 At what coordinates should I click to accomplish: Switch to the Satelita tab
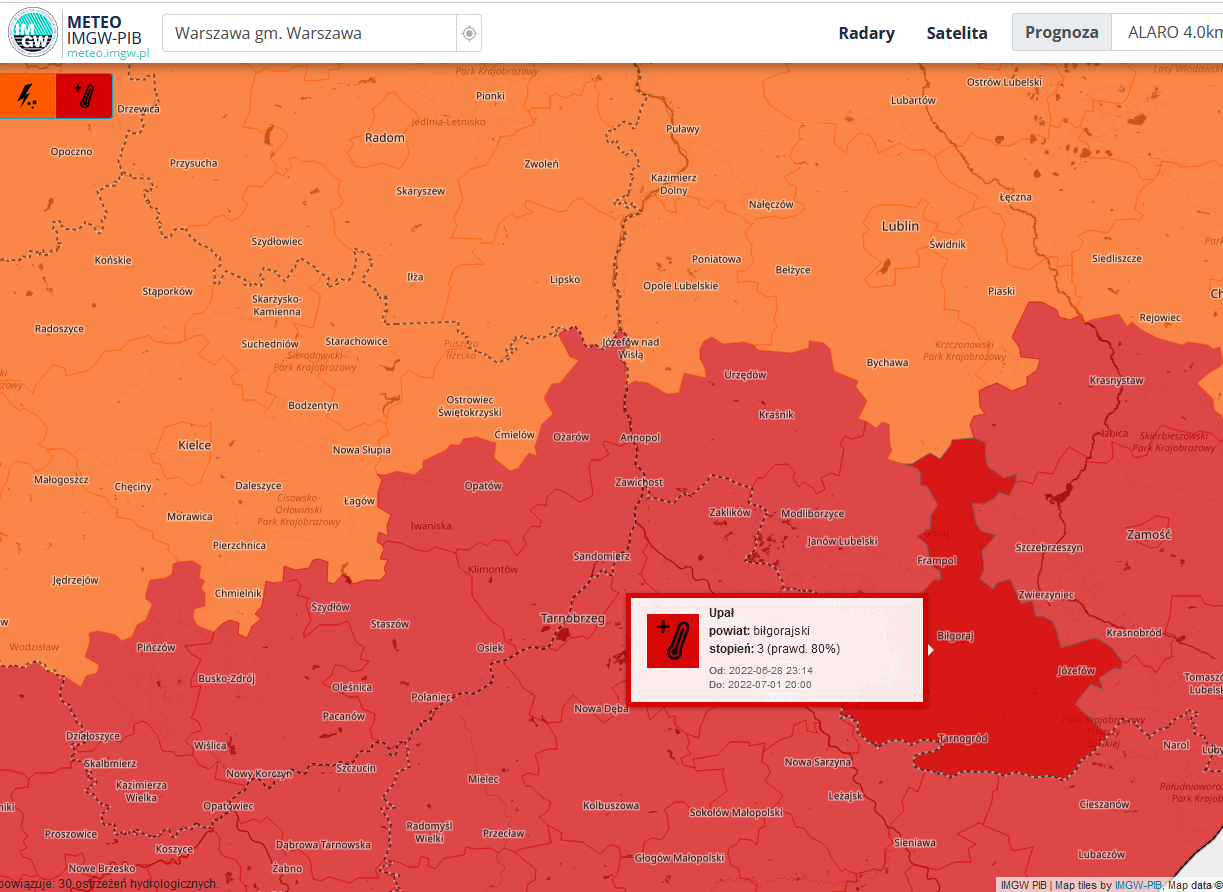tap(957, 33)
